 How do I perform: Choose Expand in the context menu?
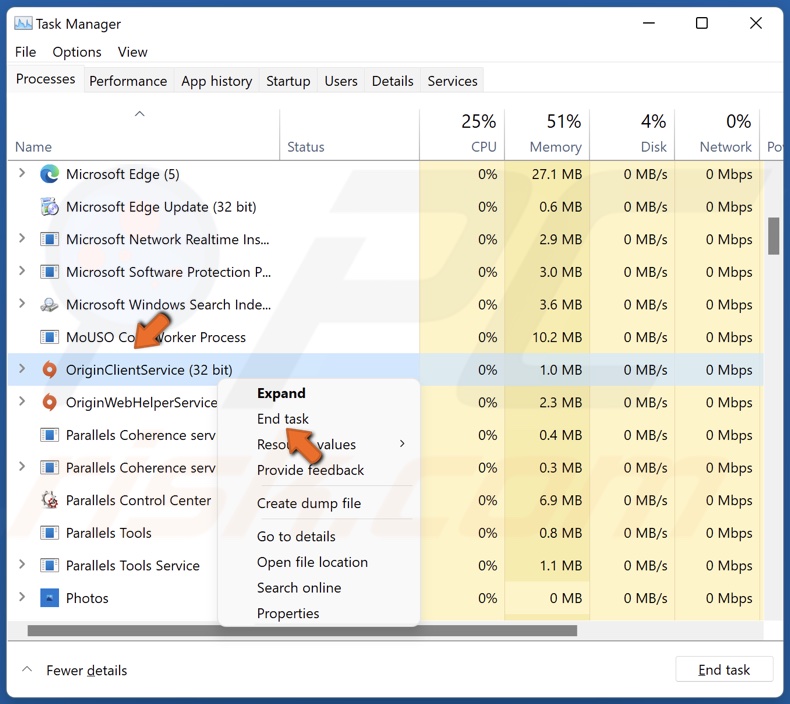(x=281, y=393)
